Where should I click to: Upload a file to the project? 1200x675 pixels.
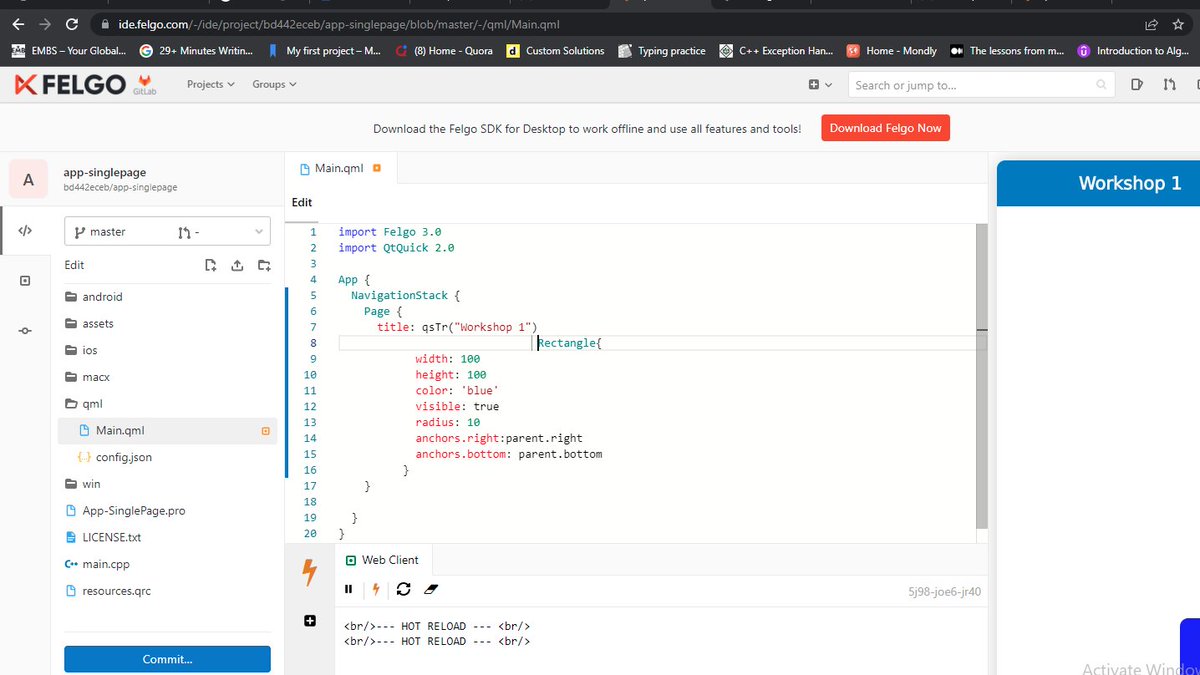coord(237,265)
